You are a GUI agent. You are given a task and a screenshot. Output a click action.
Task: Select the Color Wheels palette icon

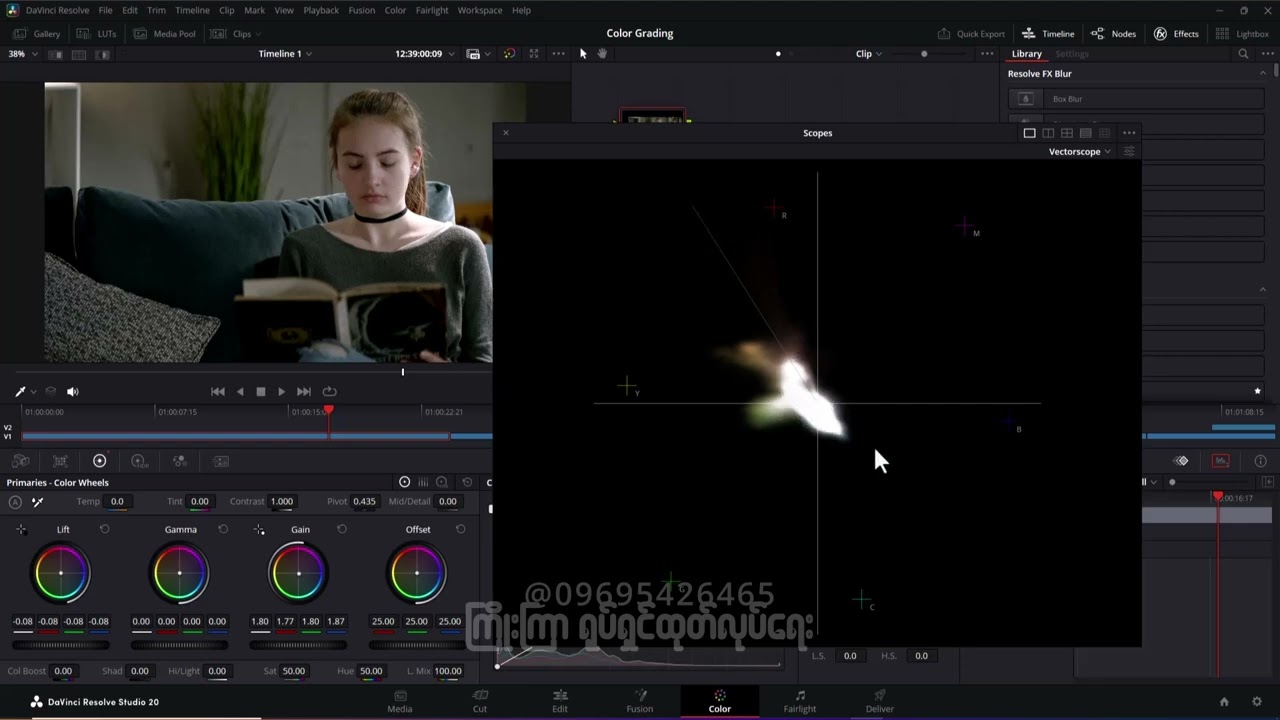[99, 461]
